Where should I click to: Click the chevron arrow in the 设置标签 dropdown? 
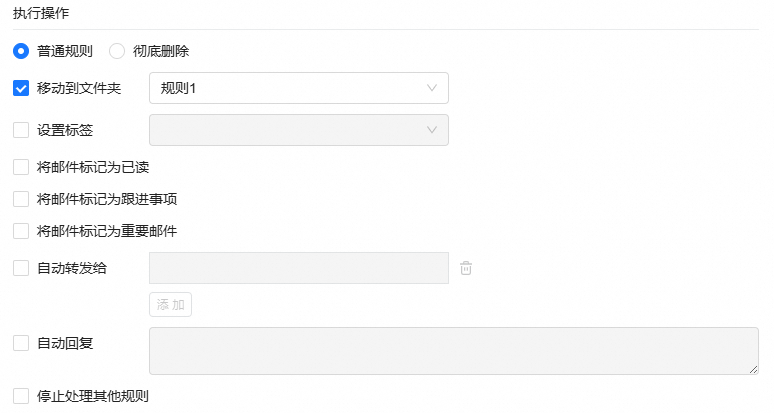point(432,130)
